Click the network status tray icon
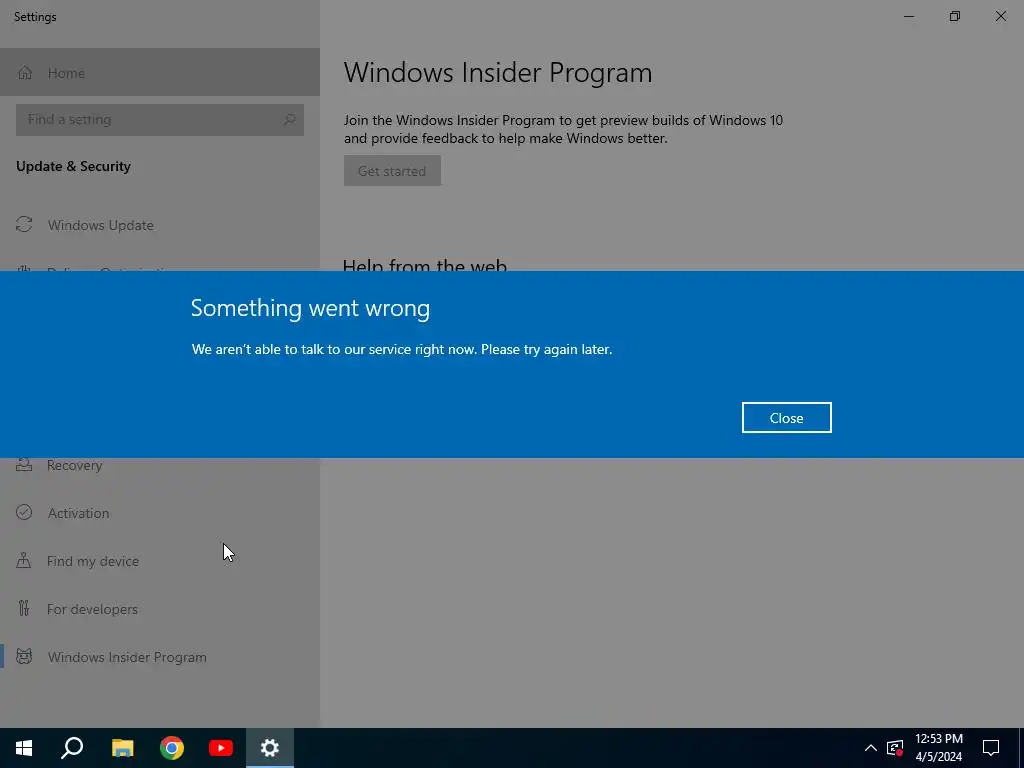Screen dimensions: 1024x768 click(x=895, y=748)
